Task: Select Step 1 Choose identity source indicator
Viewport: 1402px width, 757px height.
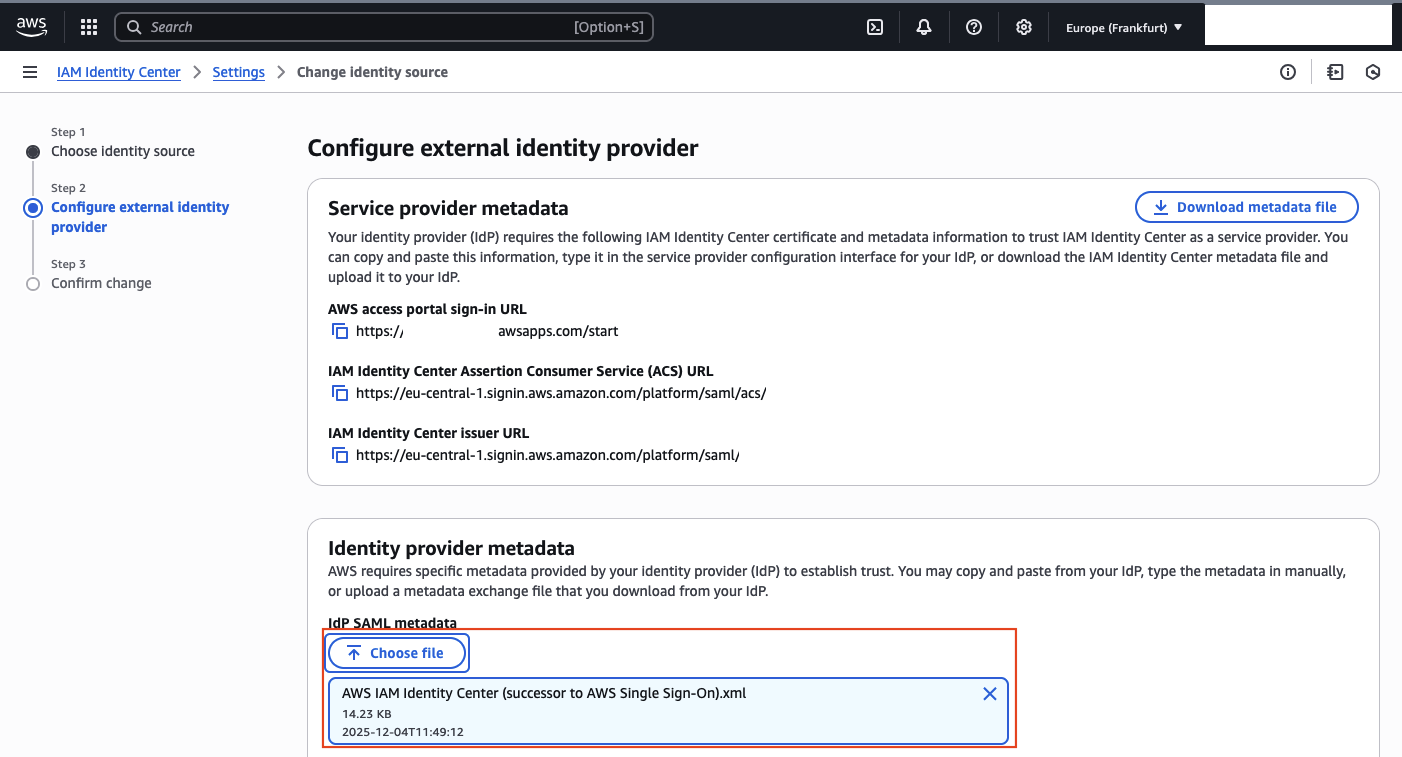Action: coord(33,151)
